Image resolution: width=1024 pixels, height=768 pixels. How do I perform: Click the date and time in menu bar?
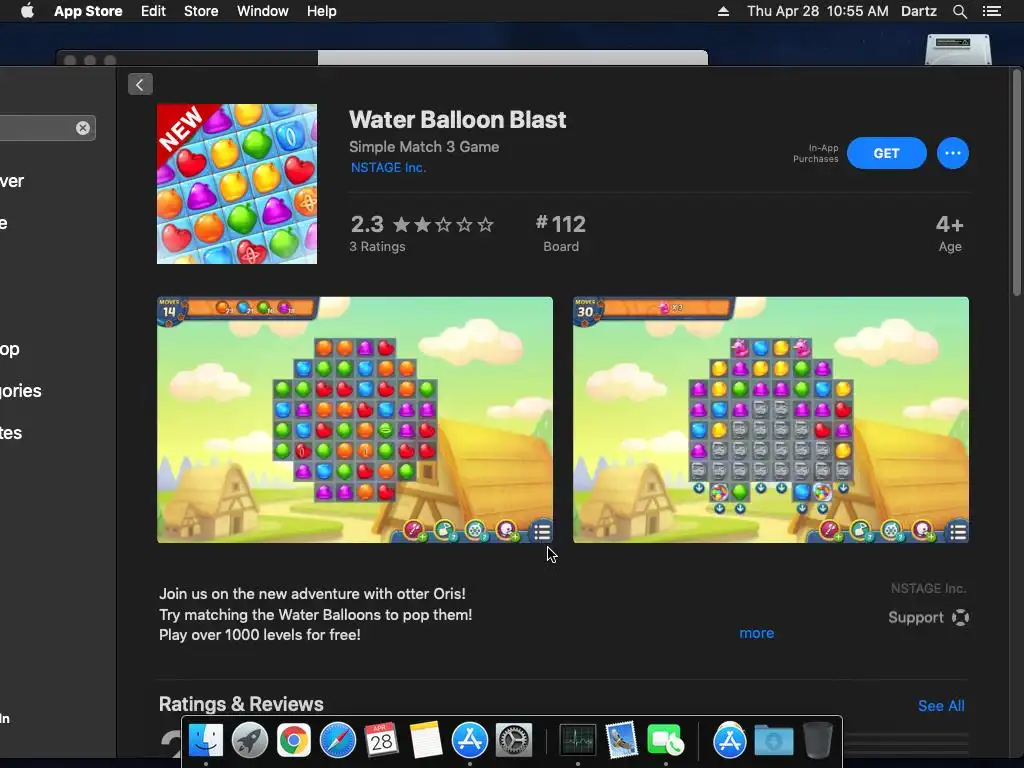click(x=818, y=11)
